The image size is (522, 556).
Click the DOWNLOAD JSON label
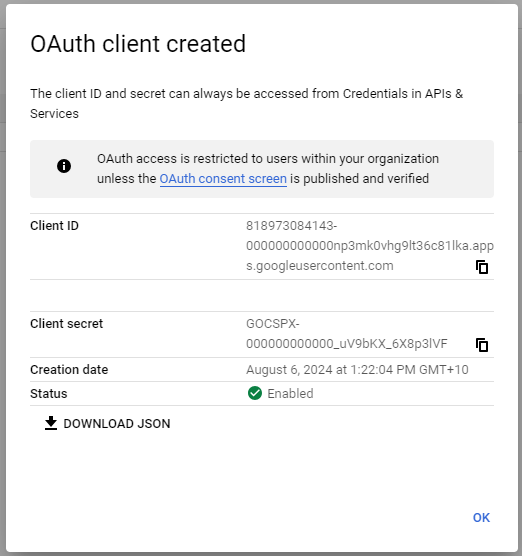coord(117,424)
